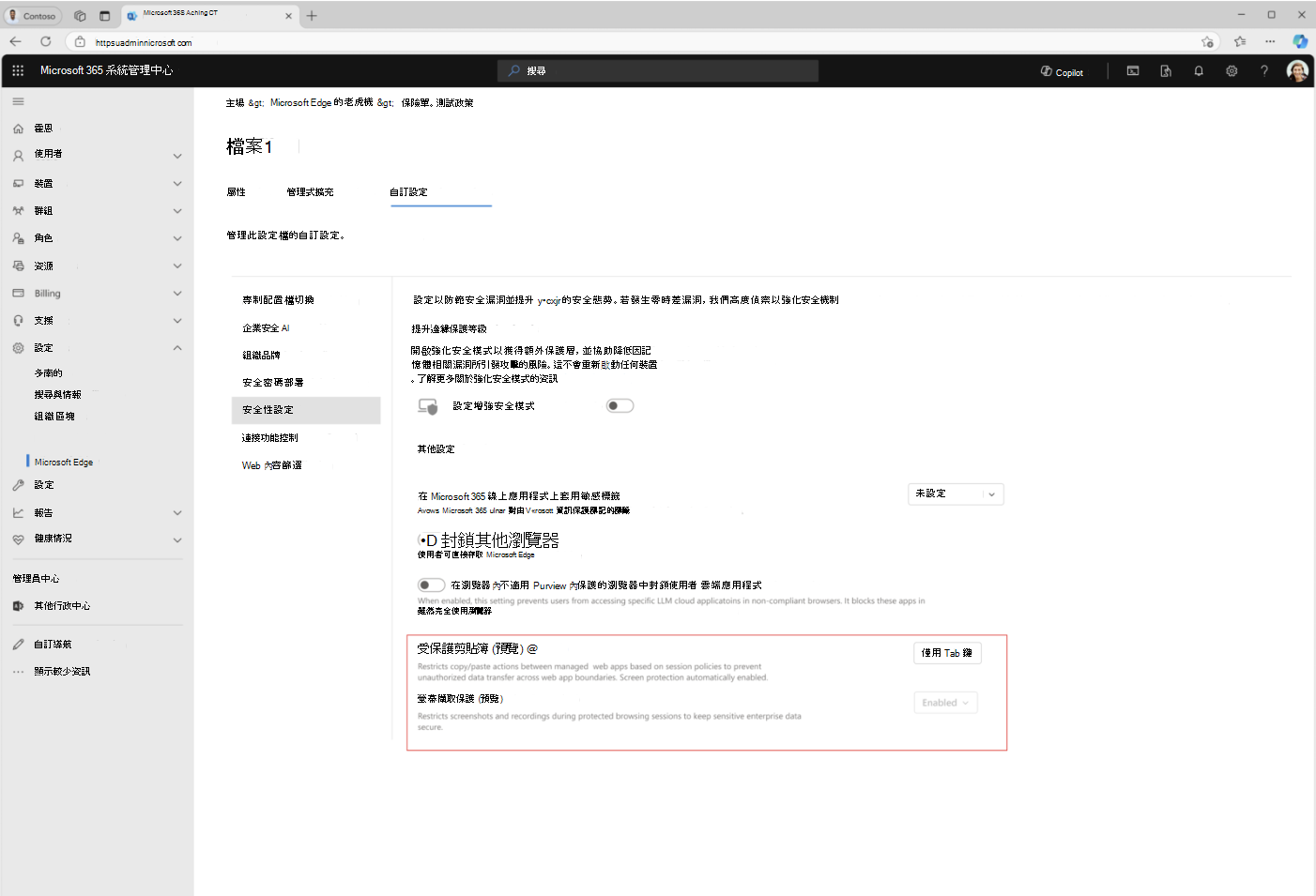Click the 自訂導航 pencil icon
Viewport: 1316px width, 896px height.
pyautogui.click(x=18, y=645)
